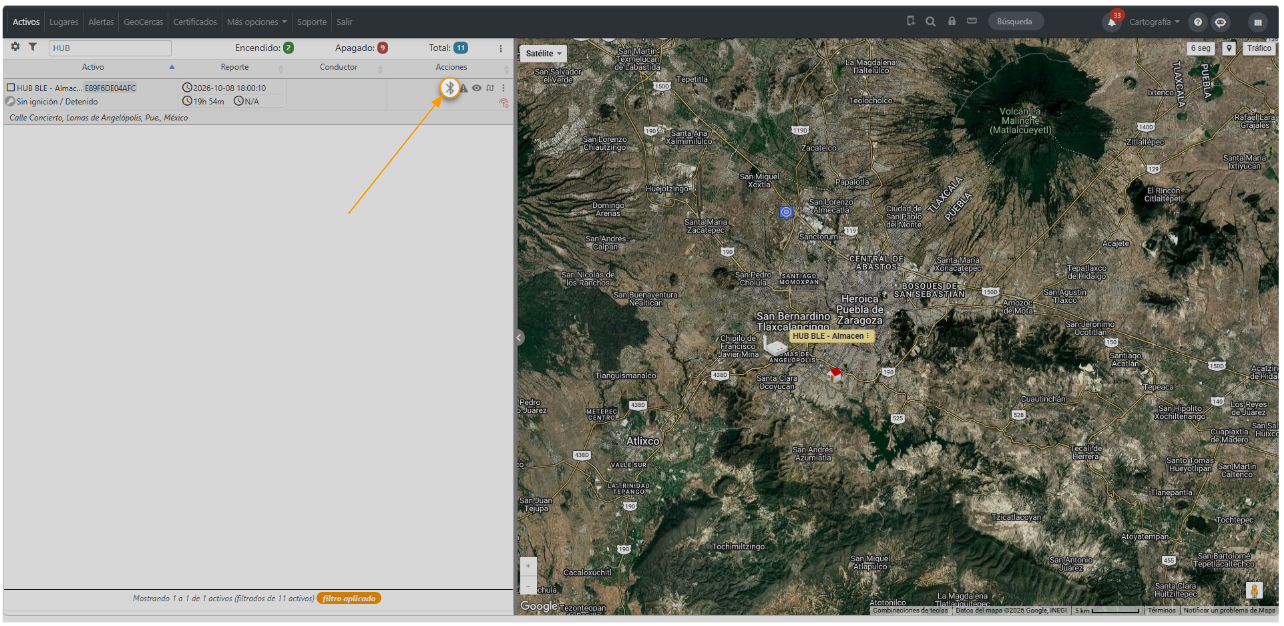Click Salir to log out
Viewport: 1284px width, 626px height.
coord(344,22)
